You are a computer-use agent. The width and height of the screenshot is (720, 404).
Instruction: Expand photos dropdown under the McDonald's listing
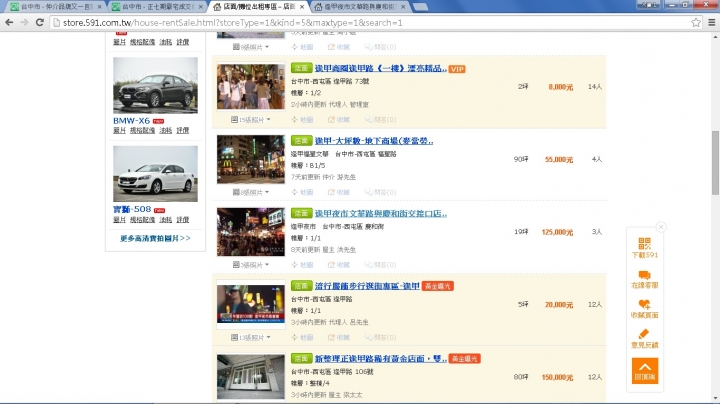tap(251, 192)
